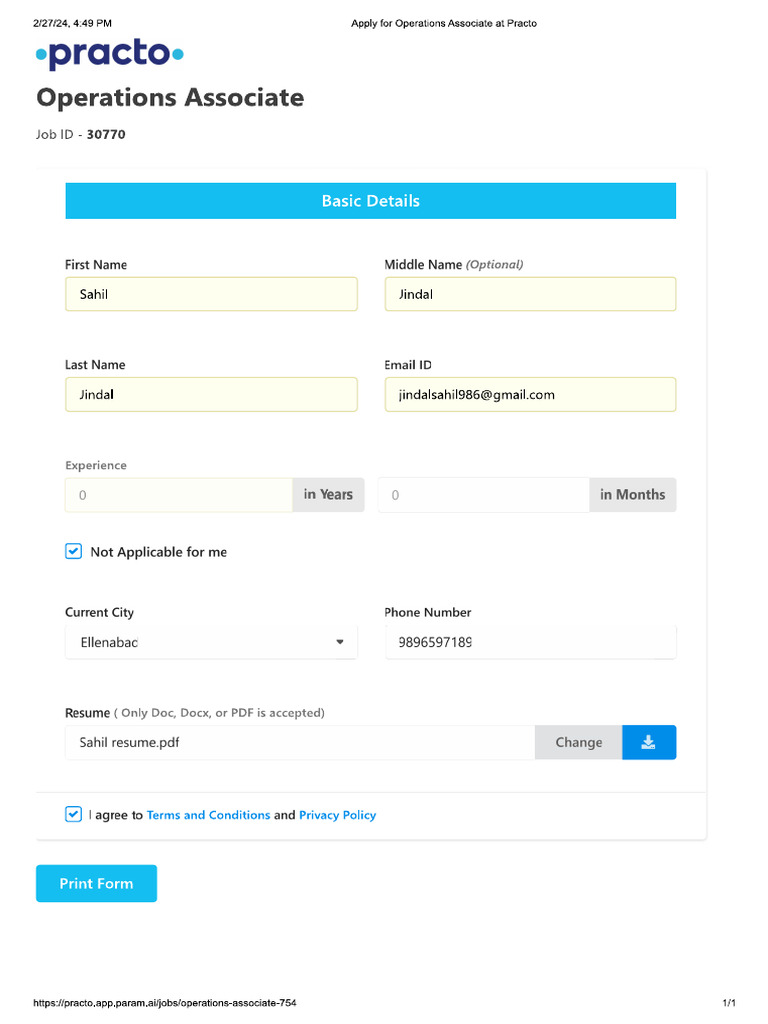Click the Experience in Years field
768x1024 pixels.
tap(178, 495)
